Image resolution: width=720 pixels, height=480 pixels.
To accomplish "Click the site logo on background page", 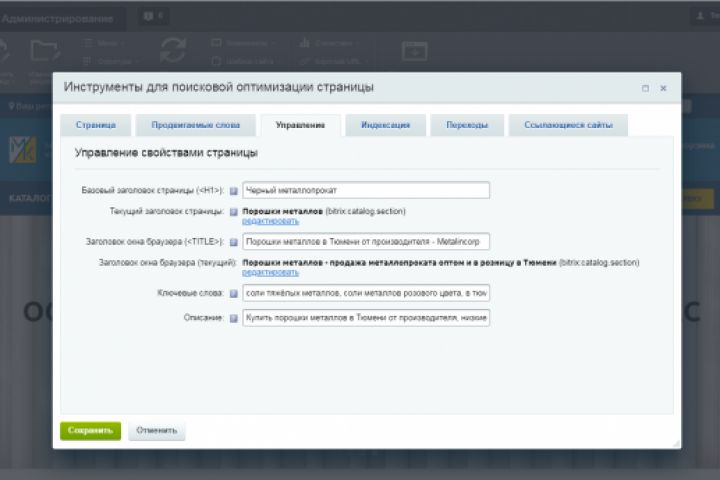I will pyautogui.click(x=22, y=150).
